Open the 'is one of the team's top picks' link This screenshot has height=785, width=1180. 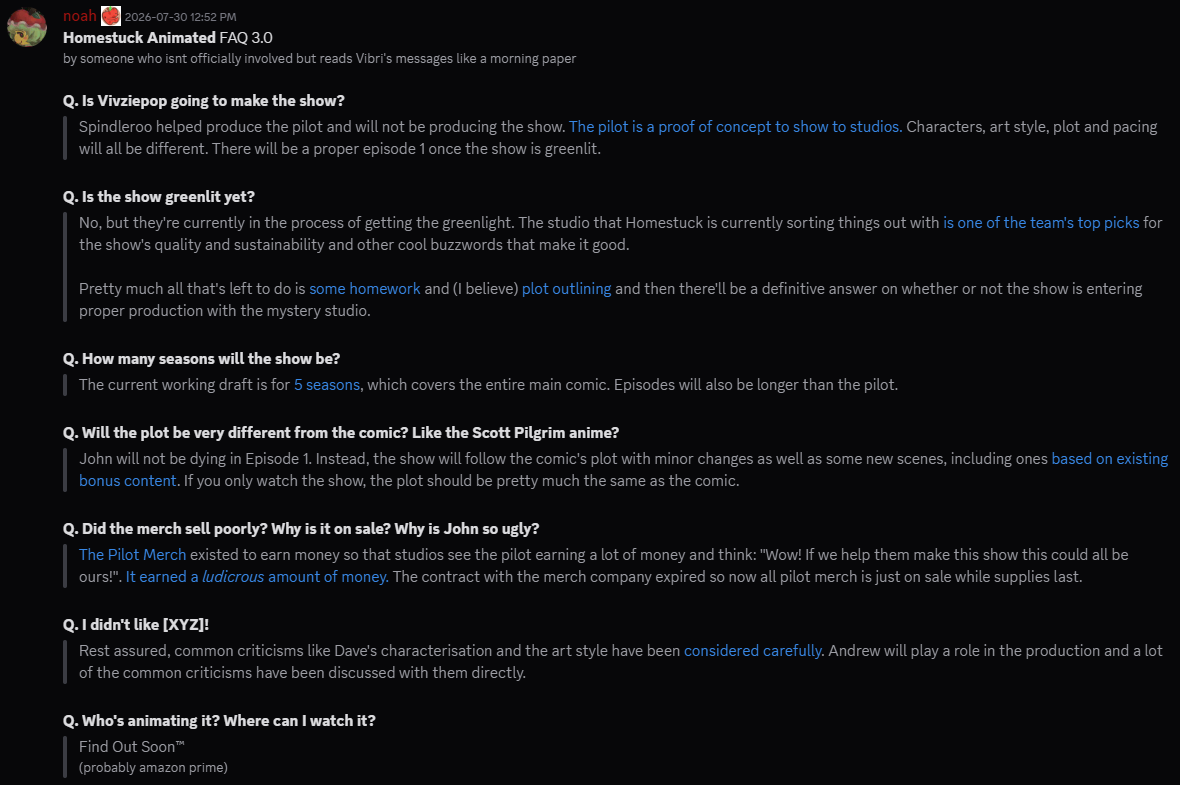tap(1041, 223)
